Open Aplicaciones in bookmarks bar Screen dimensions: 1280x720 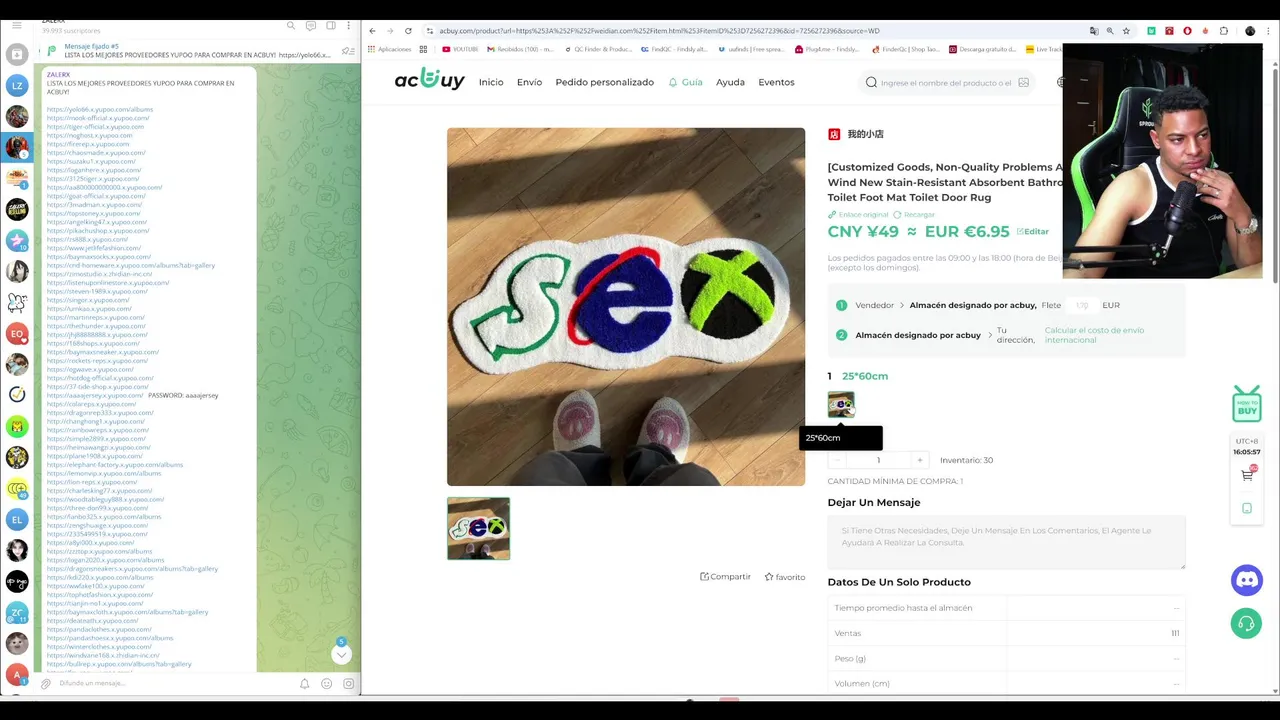pyautogui.click(x=390, y=49)
